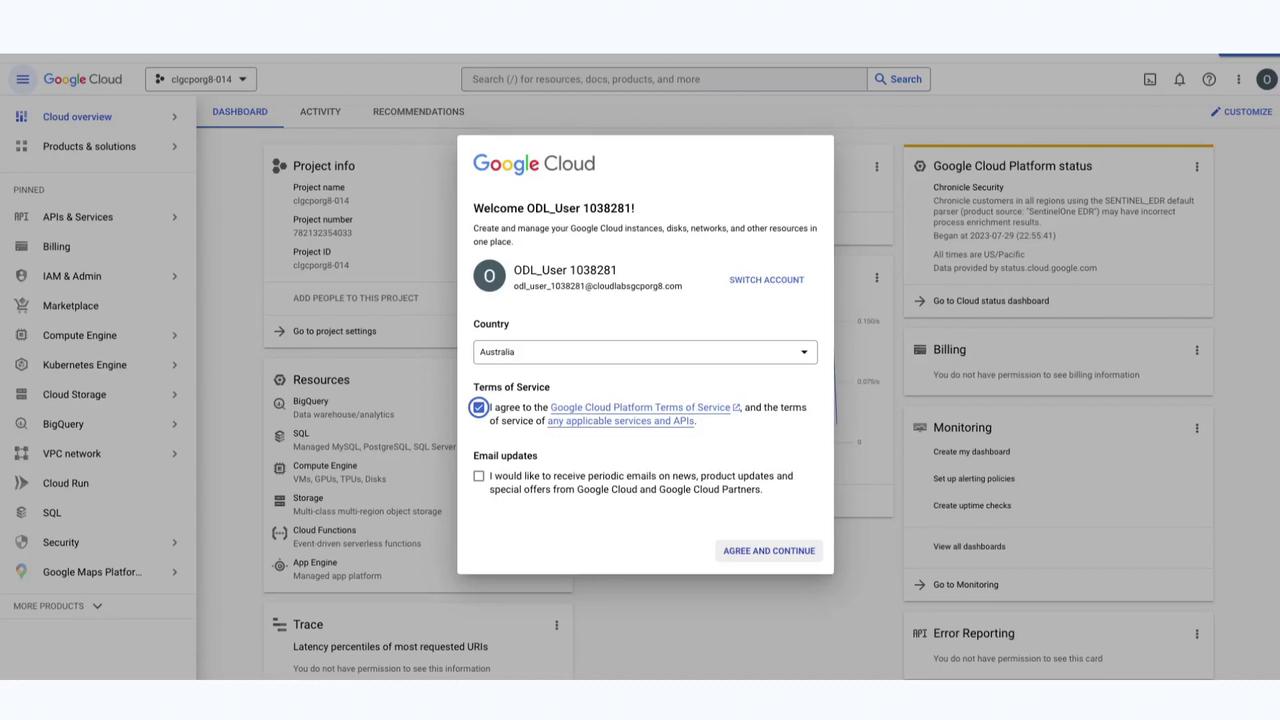Click Set up alerting policies
The height and width of the screenshot is (720, 1280).
pos(973,478)
